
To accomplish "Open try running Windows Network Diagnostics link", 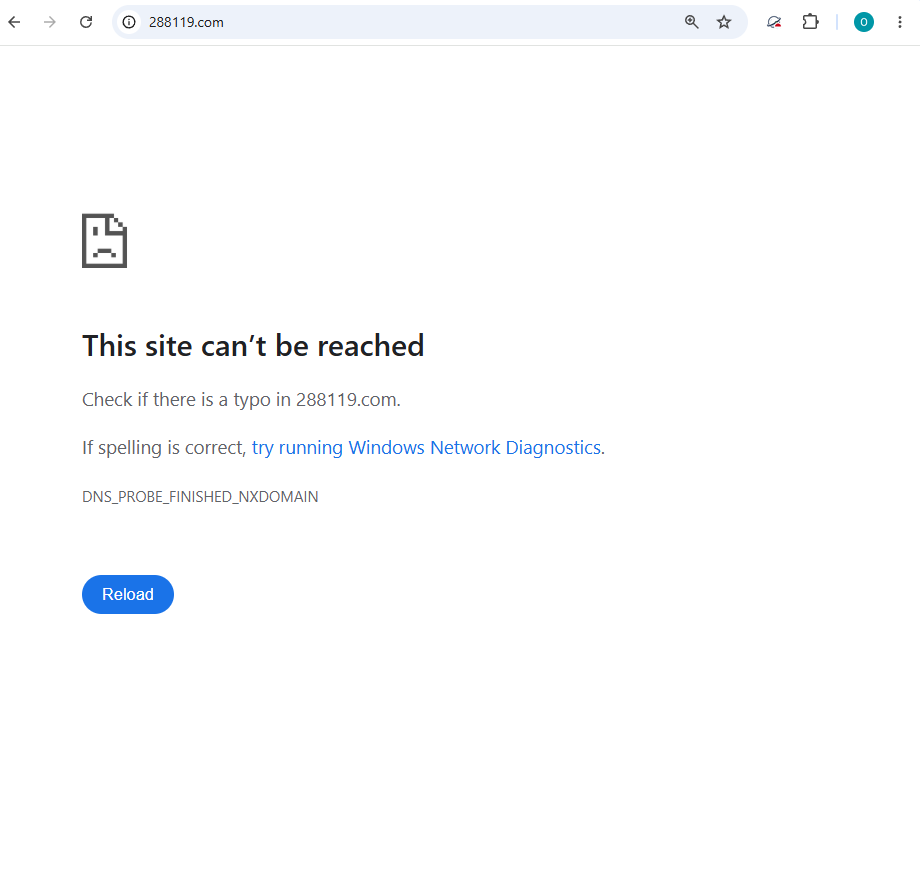I will pyautogui.click(x=426, y=448).
